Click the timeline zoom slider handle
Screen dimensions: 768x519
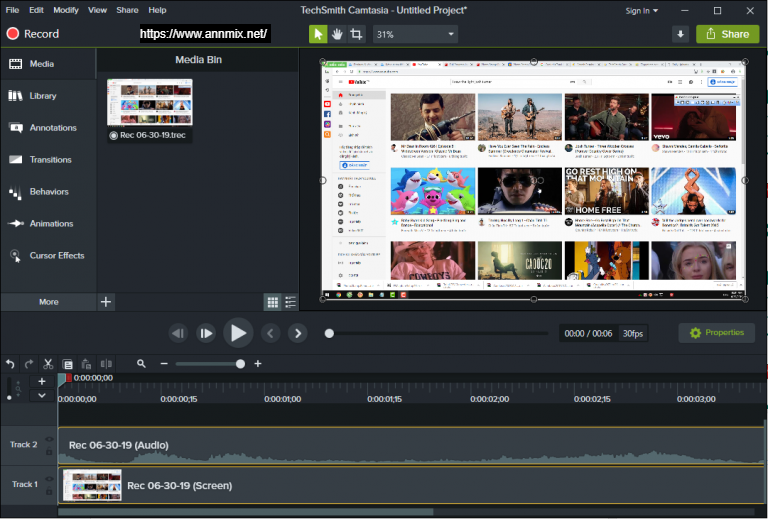pyautogui.click(x=240, y=364)
